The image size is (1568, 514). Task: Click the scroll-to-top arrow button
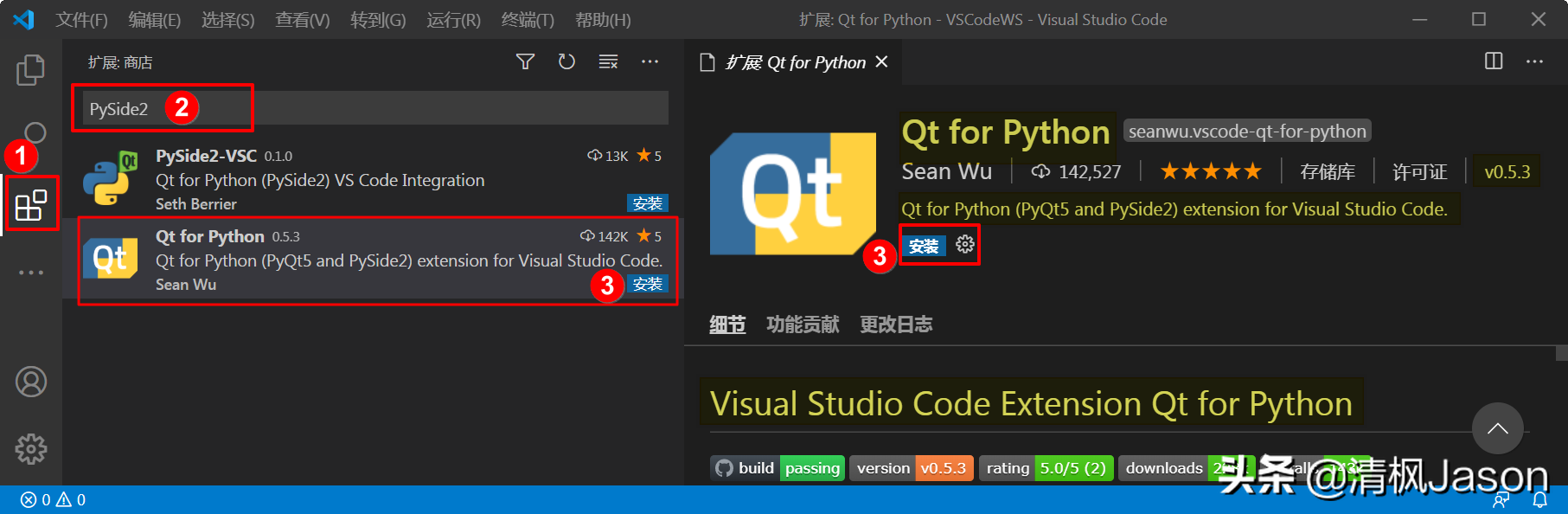[1497, 427]
